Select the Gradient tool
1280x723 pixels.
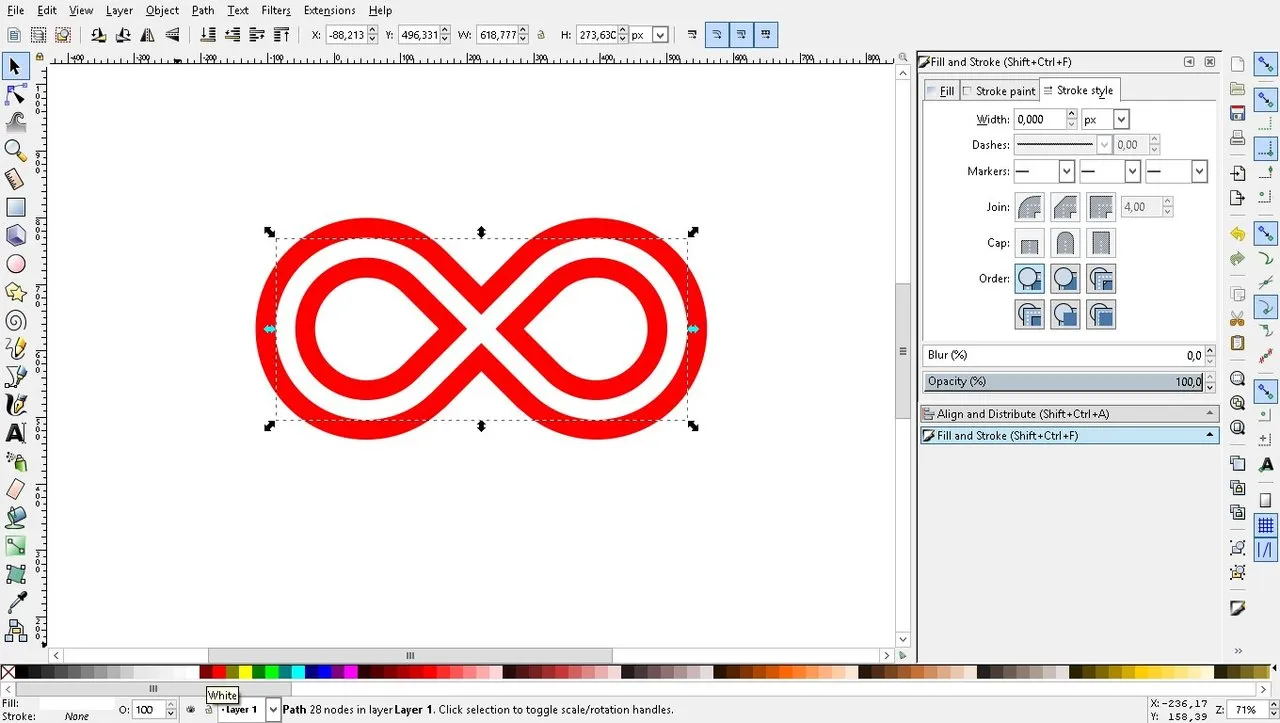tap(15, 546)
